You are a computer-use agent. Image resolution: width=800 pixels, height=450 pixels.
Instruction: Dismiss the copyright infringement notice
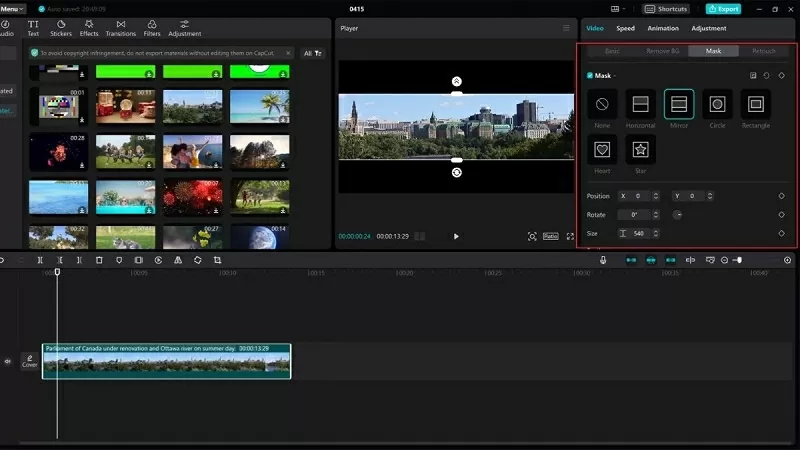pos(288,53)
